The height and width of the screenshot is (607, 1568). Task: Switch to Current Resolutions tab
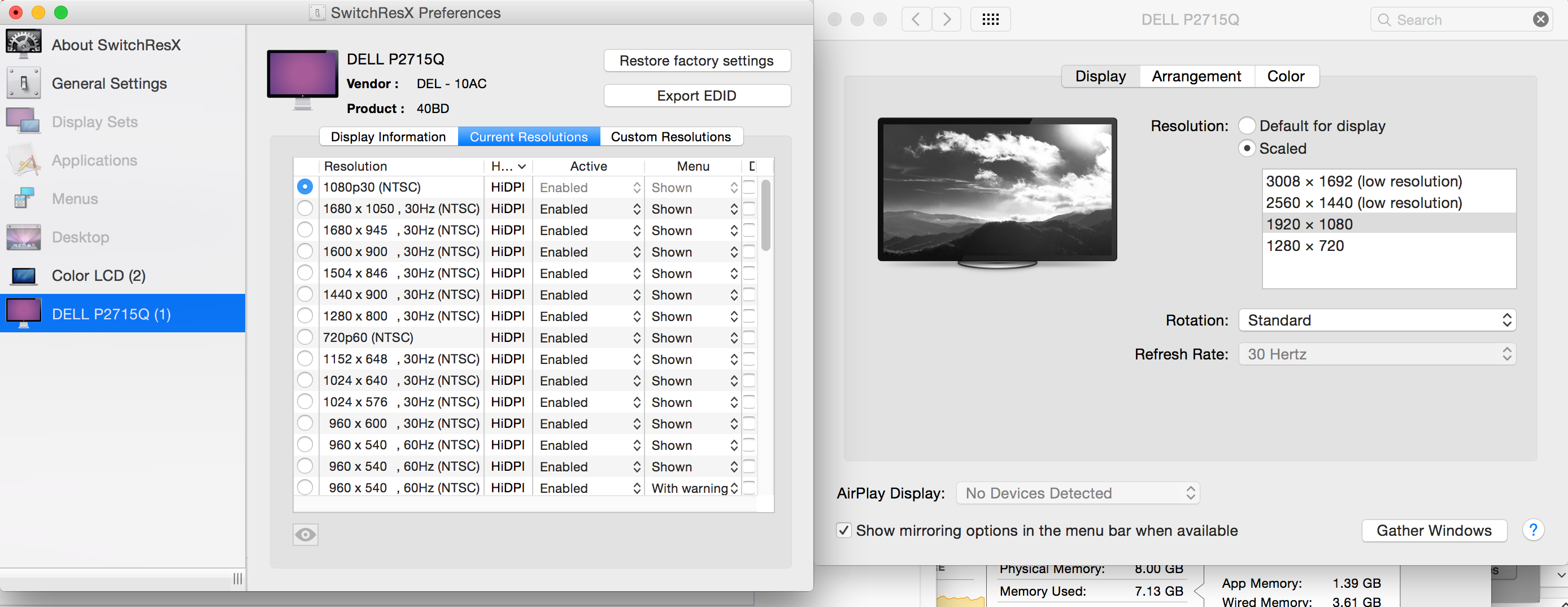[529, 136]
